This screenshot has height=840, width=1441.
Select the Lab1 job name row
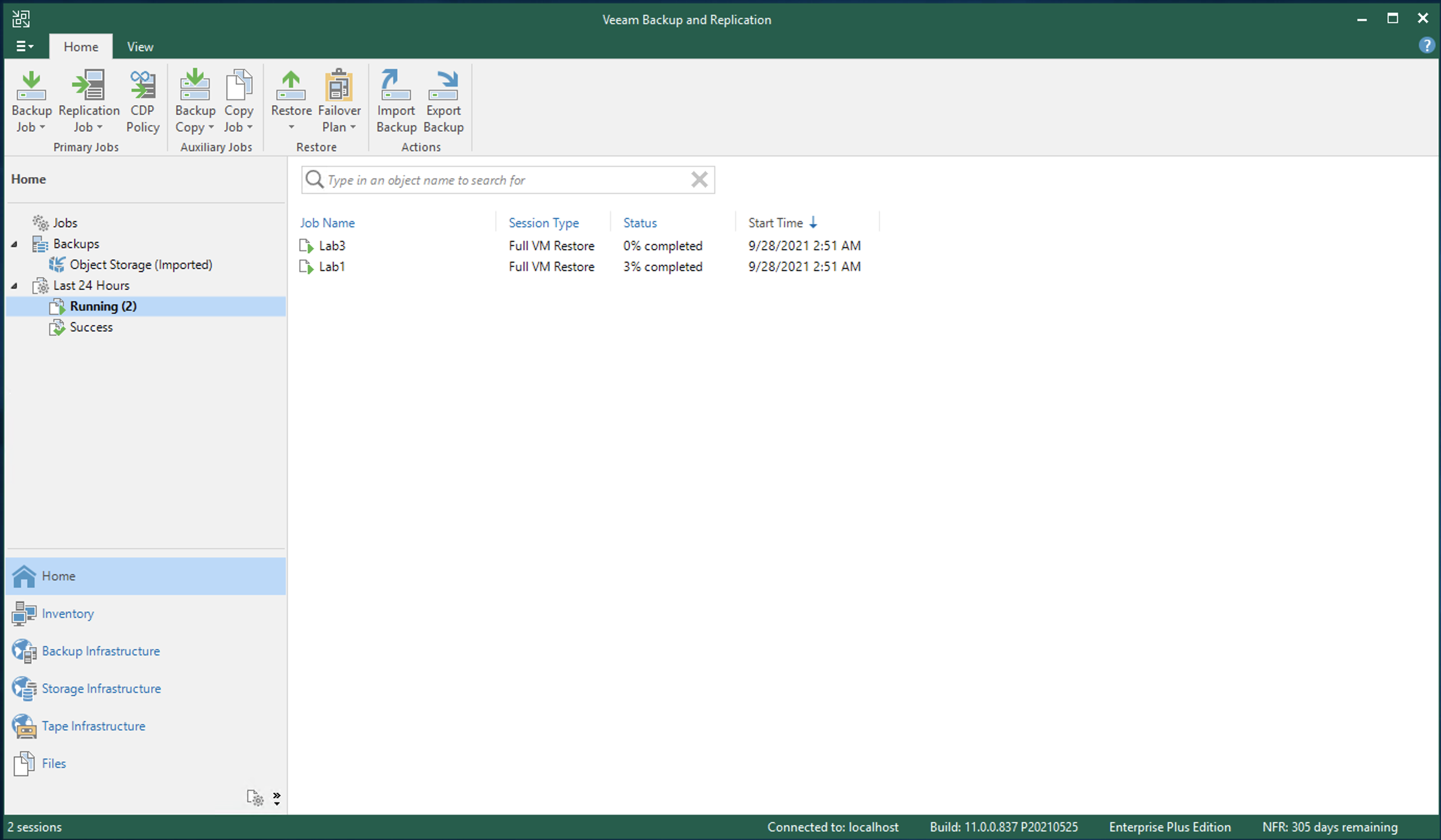click(x=332, y=267)
